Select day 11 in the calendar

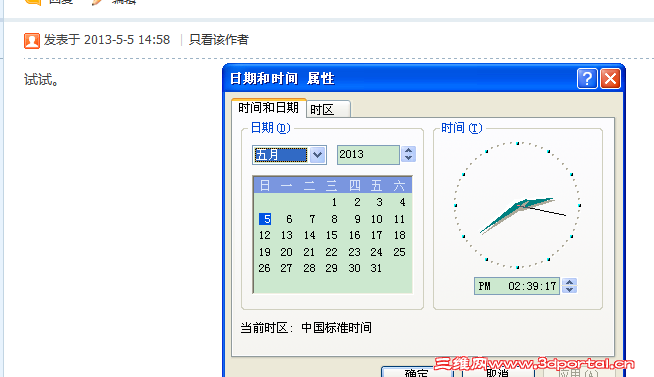click(x=400, y=219)
